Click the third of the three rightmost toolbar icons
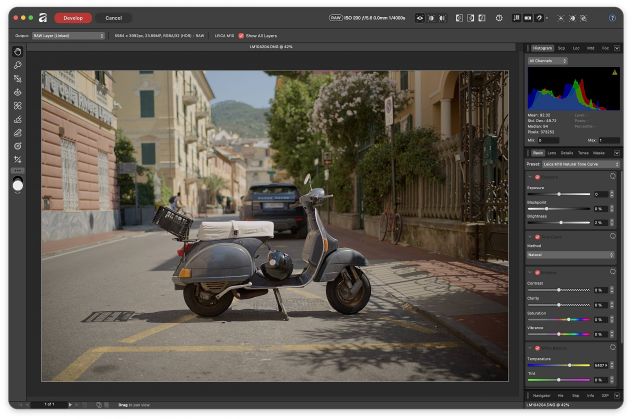 point(583,18)
